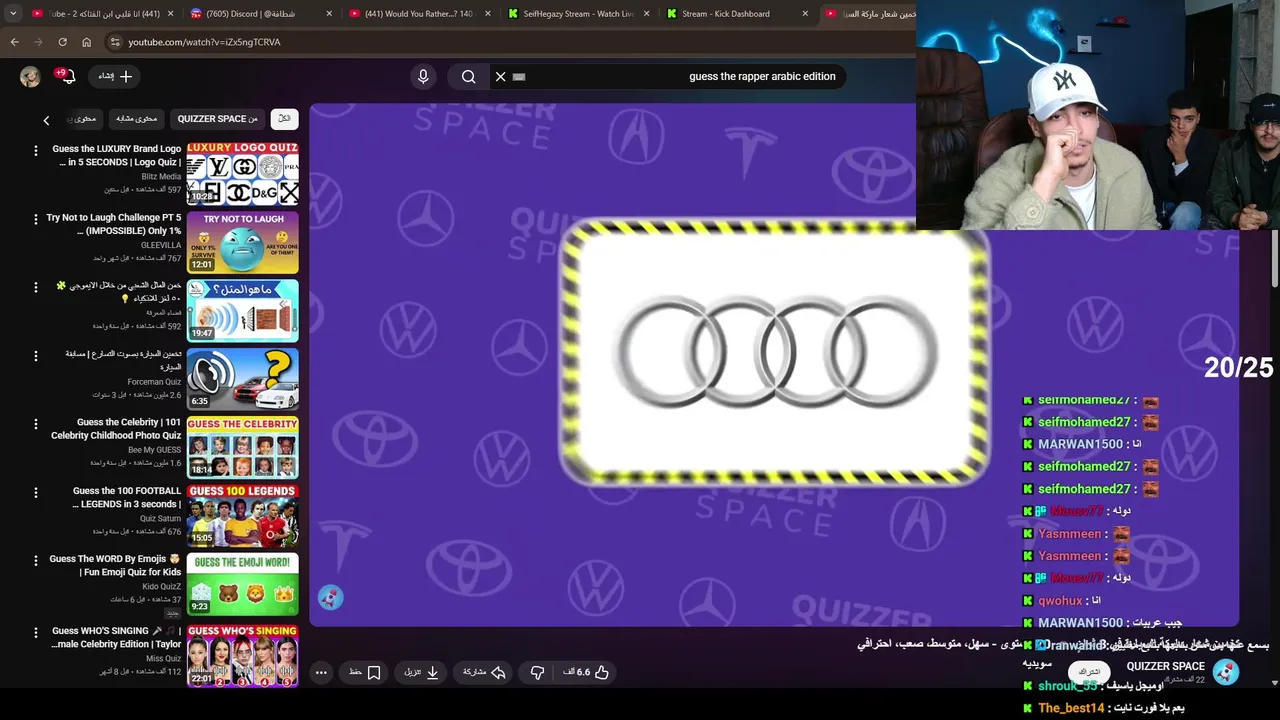Open options menu for 100 FOOTBALL LEGENDS video
The image size is (1280, 720).
tap(36, 492)
